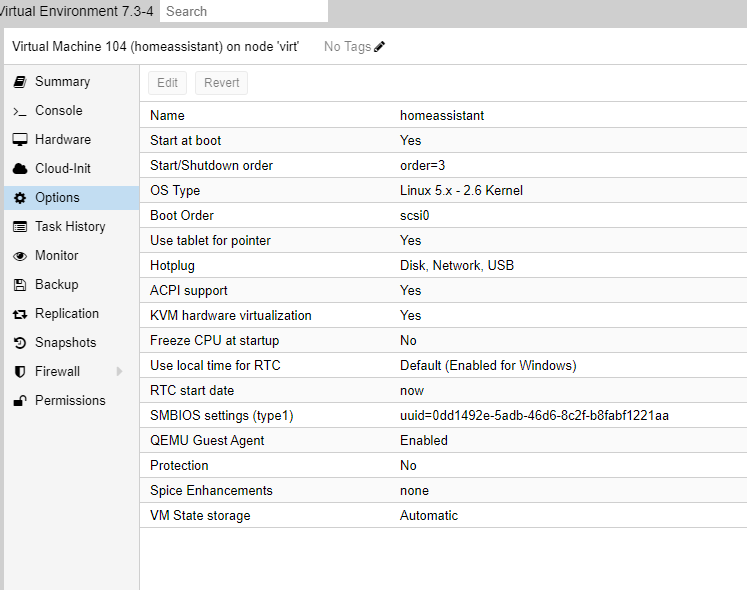Select the Hardware monitor icon

tap(20, 140)
